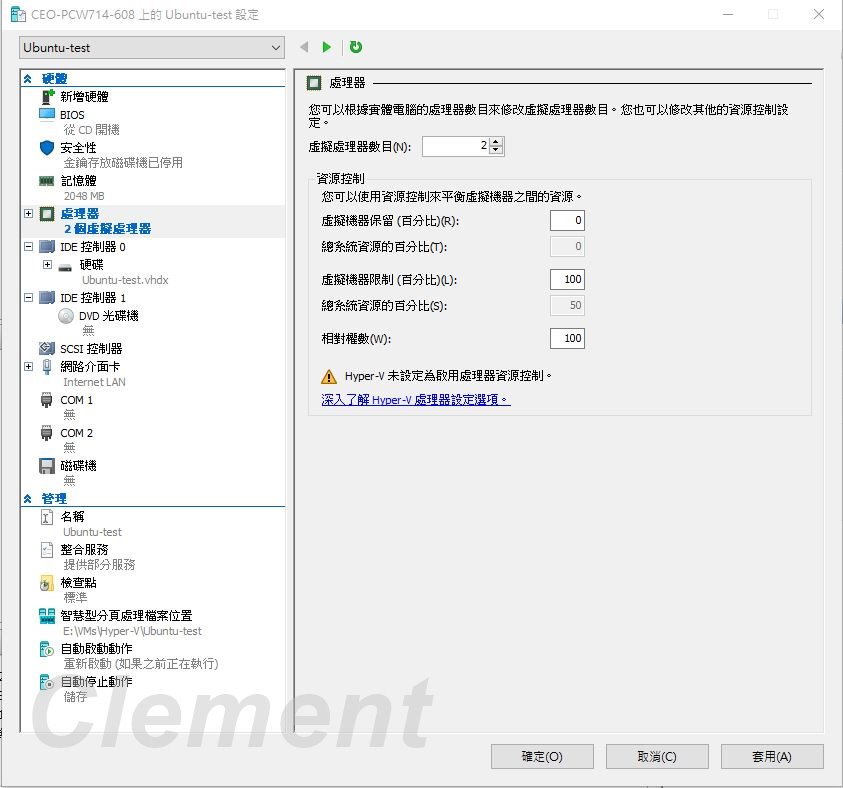Select the 硬碟 drive icon
This screenshot has height=788, width=843.
pos(65,267)
